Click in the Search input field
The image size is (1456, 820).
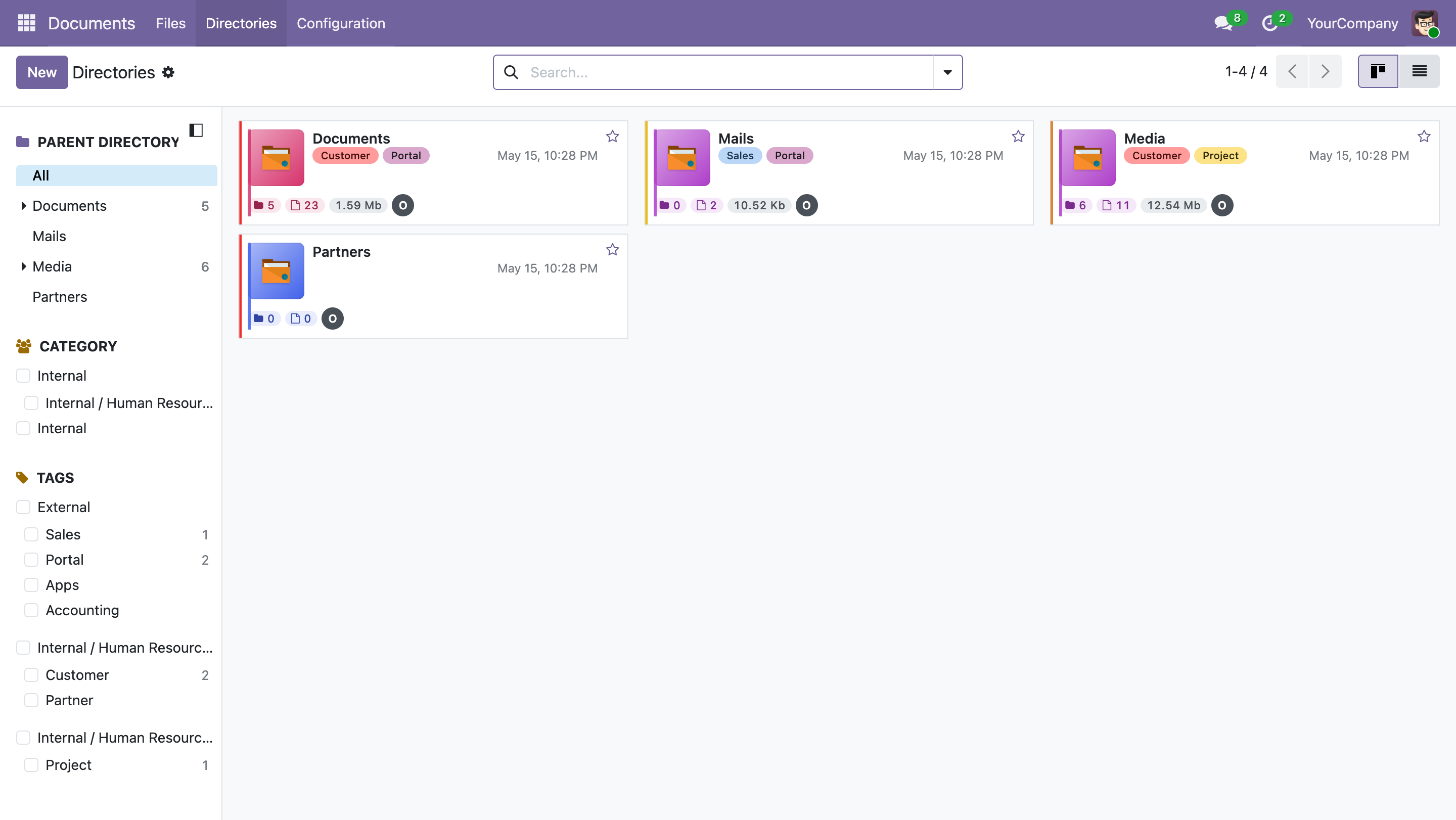pyautogui.click(x=729, y=72)
